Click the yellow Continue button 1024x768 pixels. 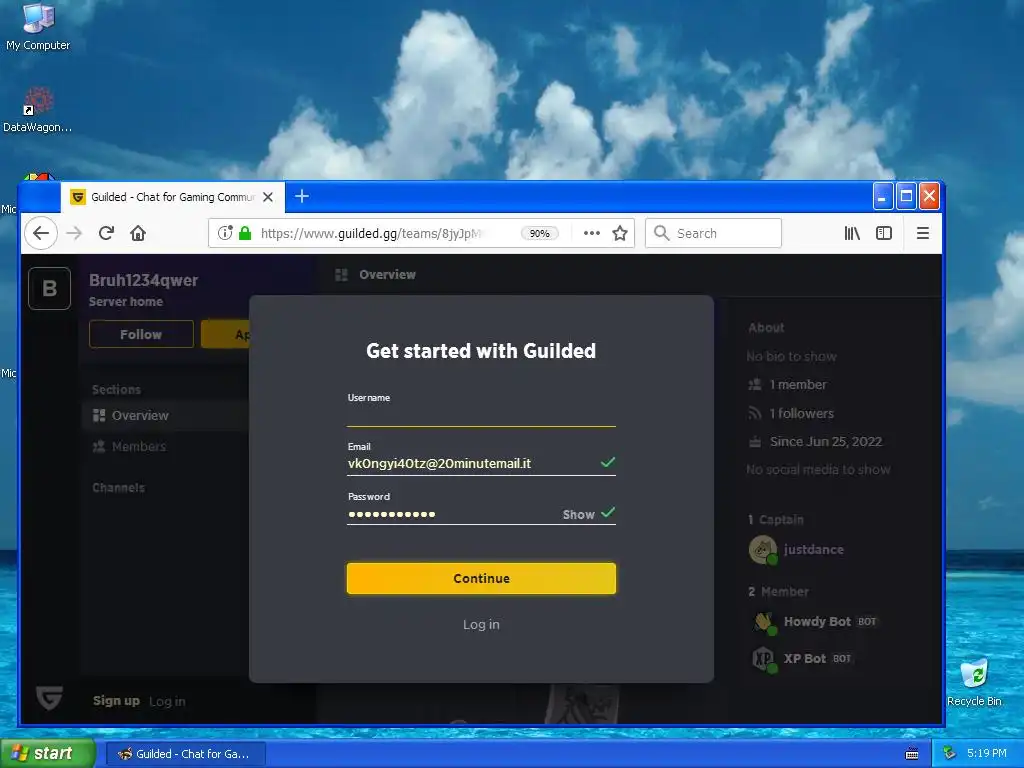click(481, 579)
